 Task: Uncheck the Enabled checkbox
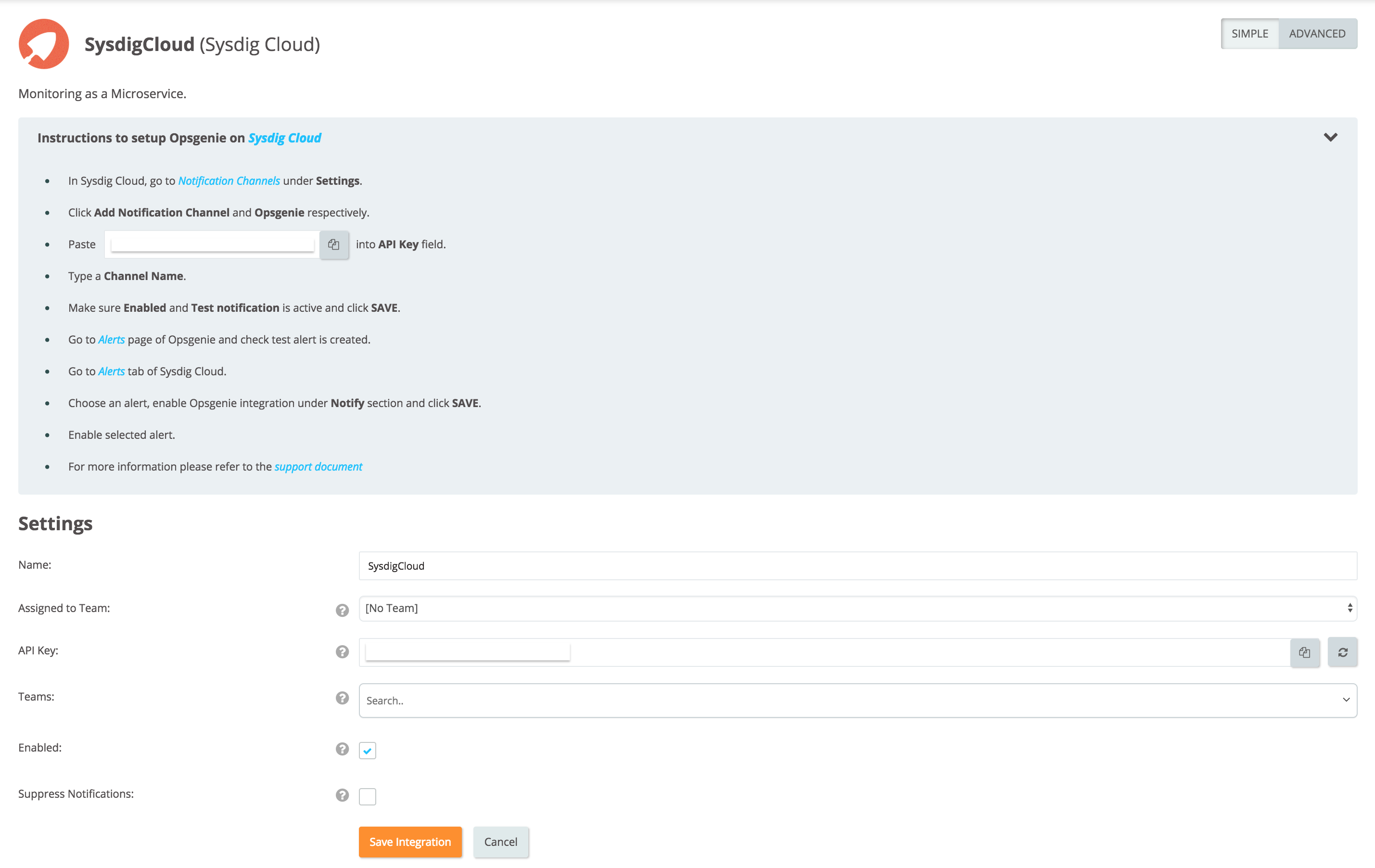[367, 751]
